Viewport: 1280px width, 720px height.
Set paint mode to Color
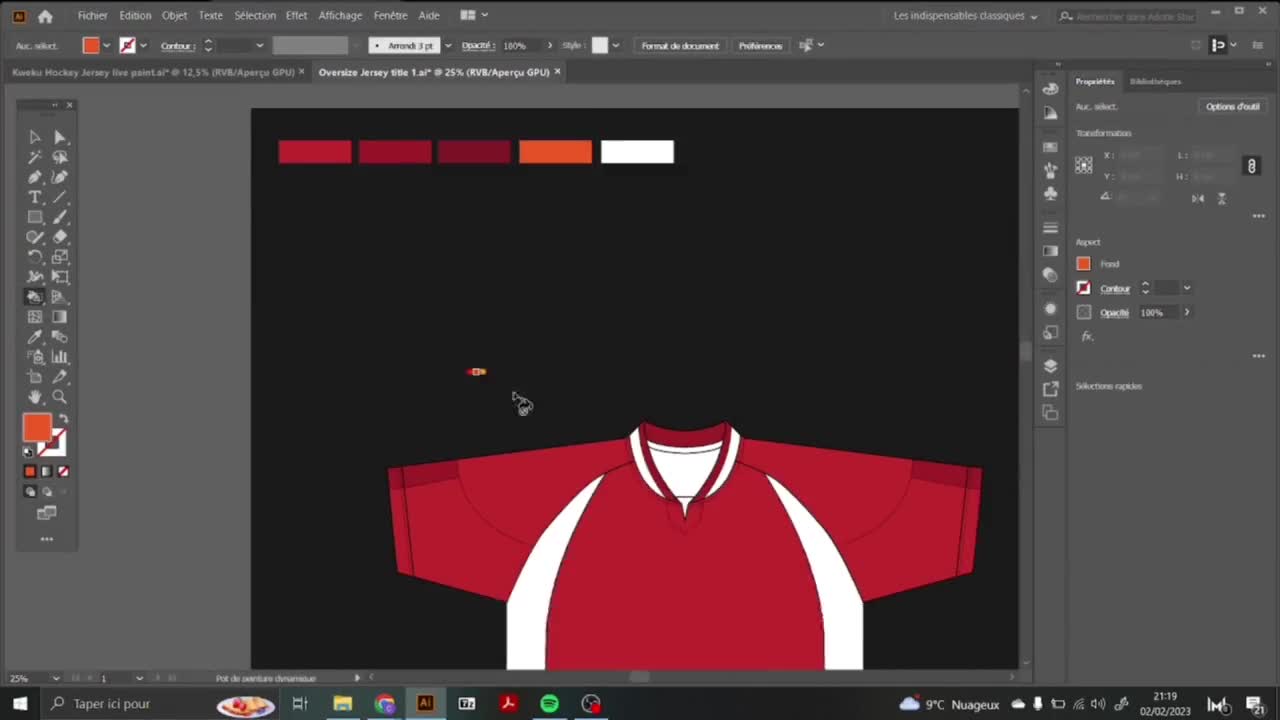point(30,471)
